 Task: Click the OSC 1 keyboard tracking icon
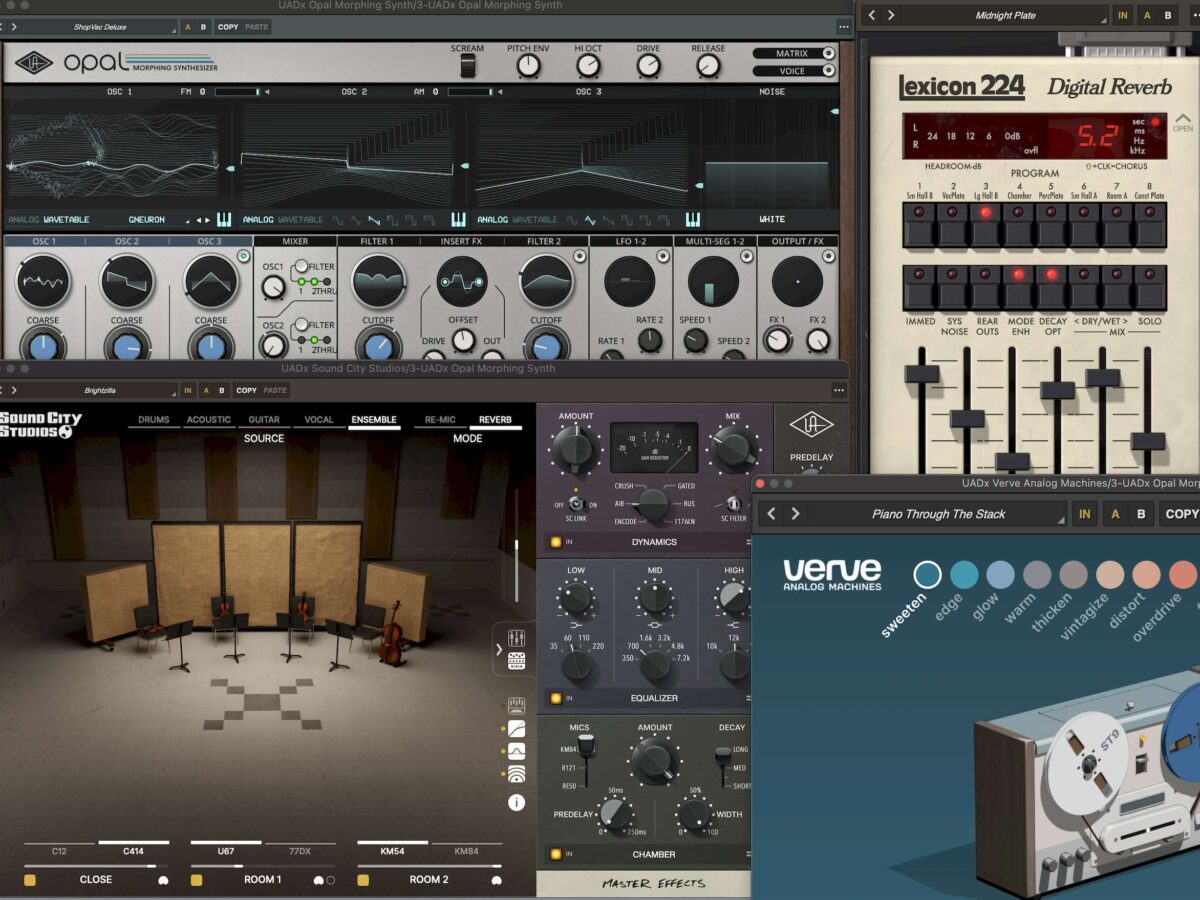224,219
